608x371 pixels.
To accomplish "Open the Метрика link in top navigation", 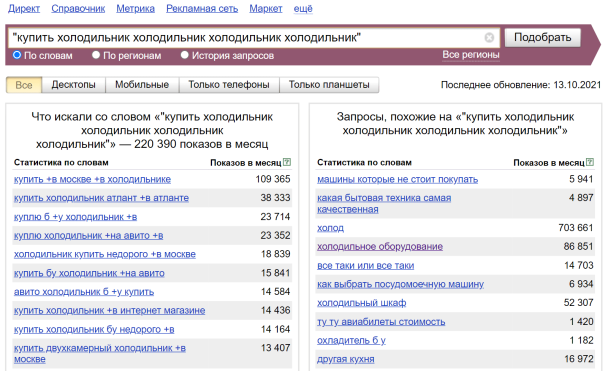I will (x=135, y=9).
